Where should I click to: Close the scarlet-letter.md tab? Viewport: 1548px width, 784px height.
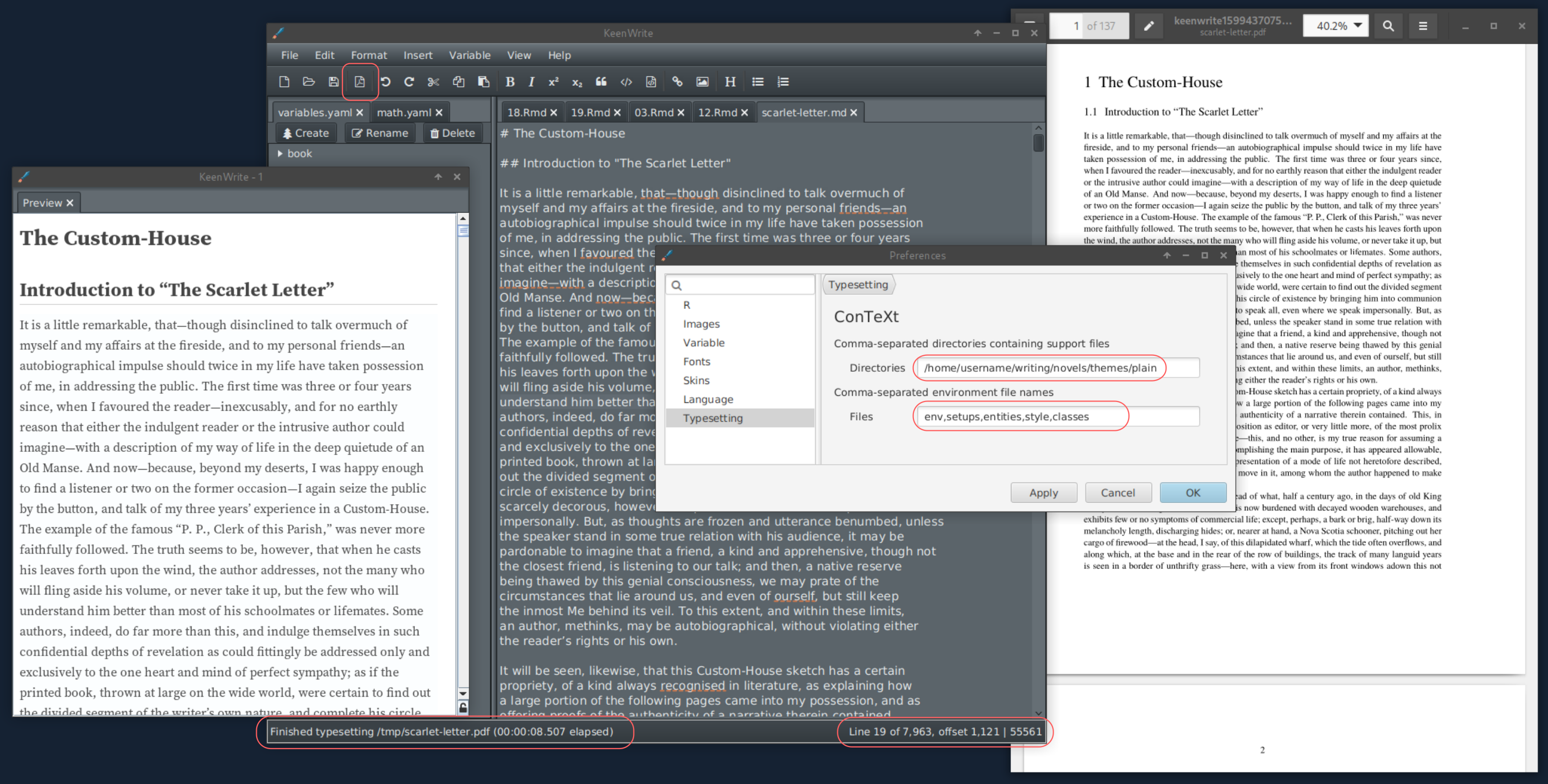(x=853, y=112)
